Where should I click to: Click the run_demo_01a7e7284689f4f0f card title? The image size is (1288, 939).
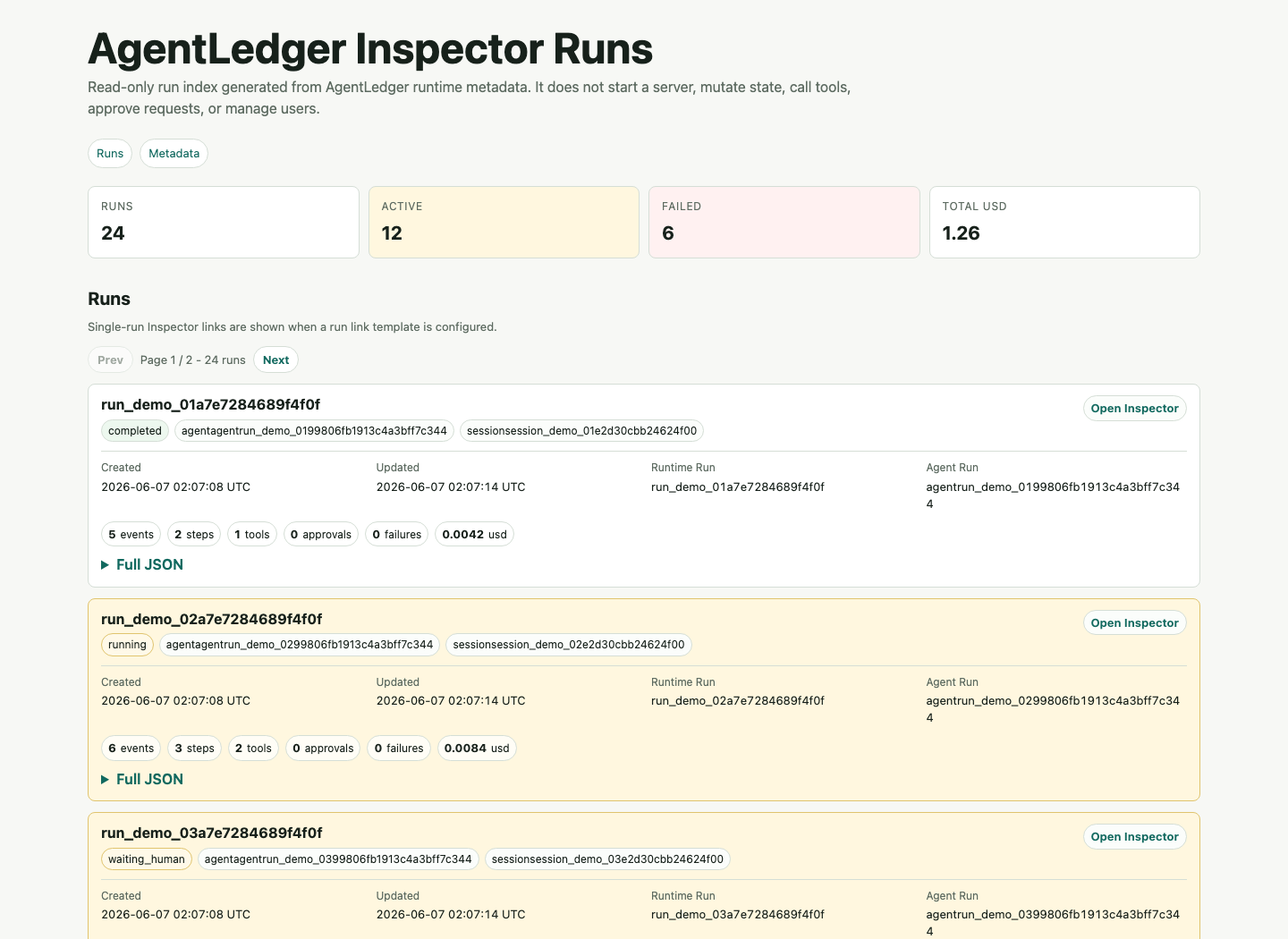pos(210,405)
